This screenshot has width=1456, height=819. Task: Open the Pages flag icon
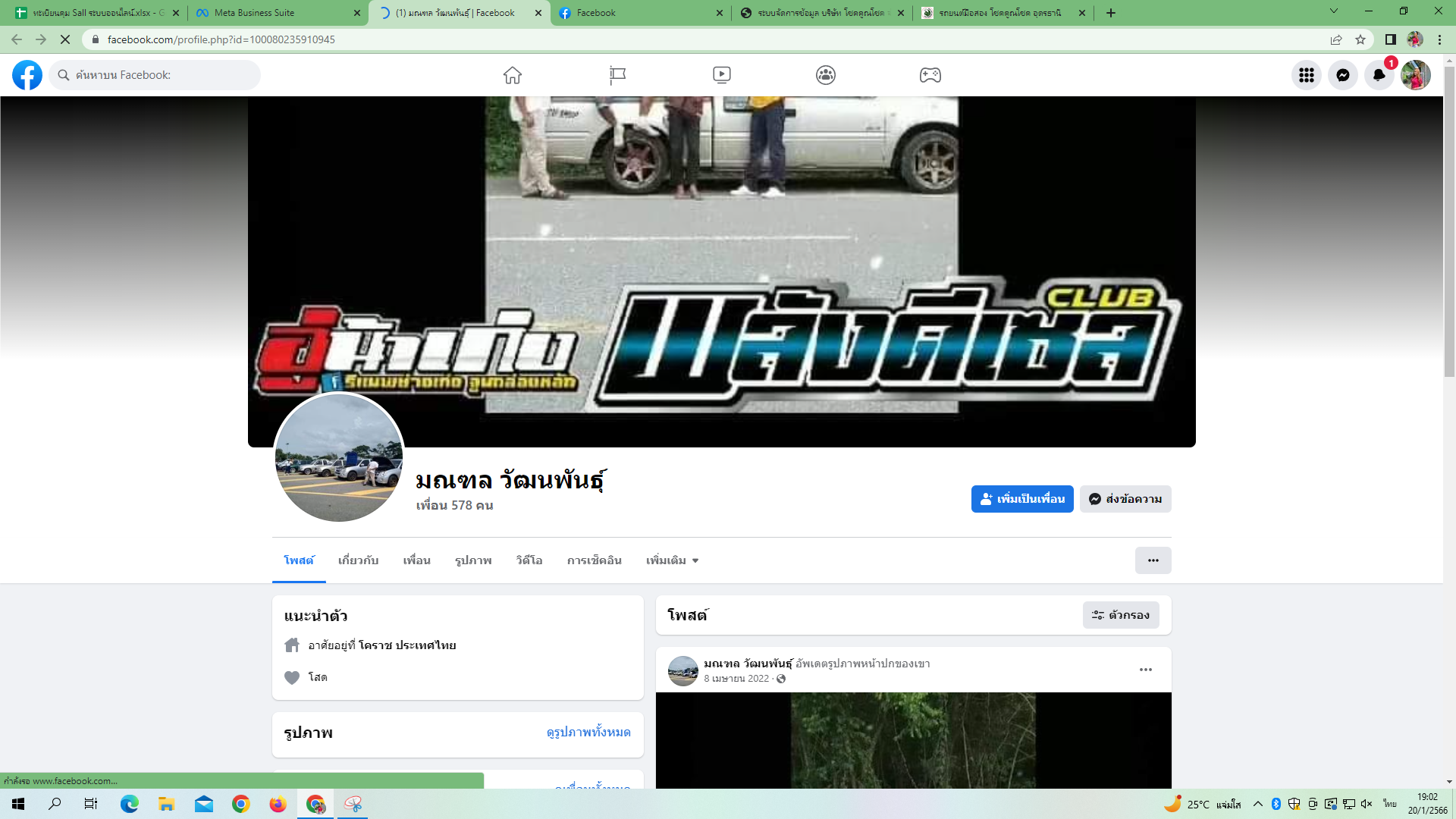pyautogui.click(x=617, y=75)
